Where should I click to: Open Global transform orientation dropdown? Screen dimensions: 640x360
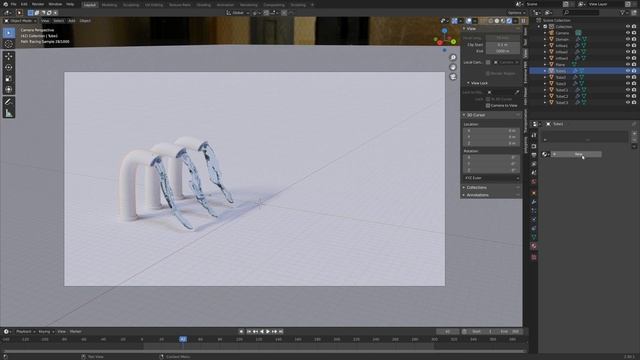(x=238, y=13)
